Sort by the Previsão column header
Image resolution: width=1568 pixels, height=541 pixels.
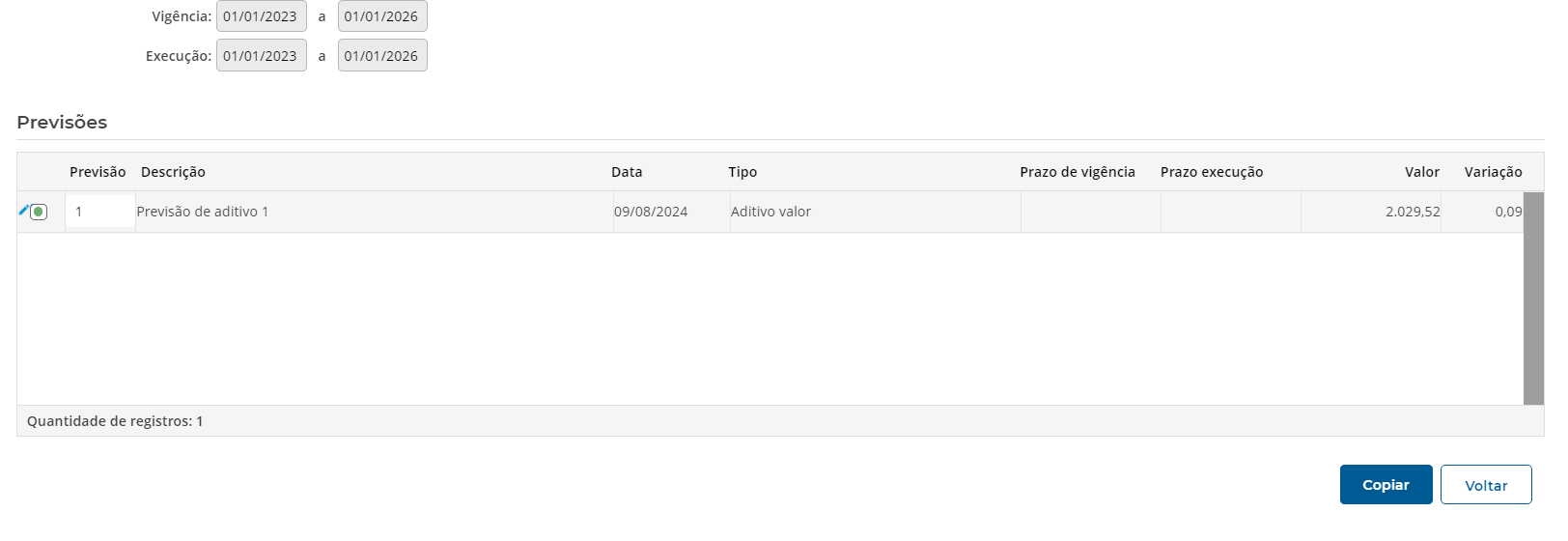[x=98, y=172]
